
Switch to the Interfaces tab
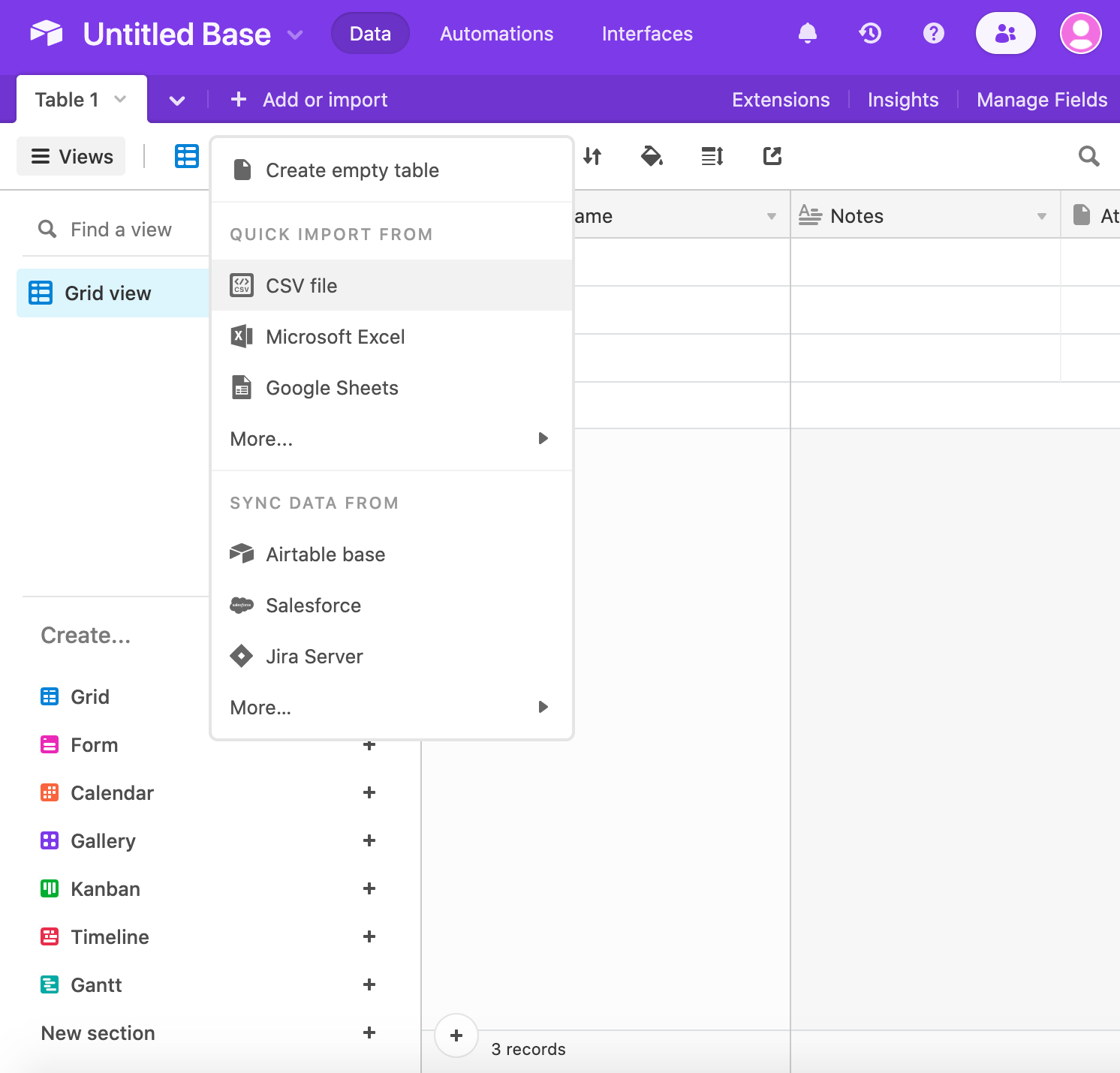(647, 34)
